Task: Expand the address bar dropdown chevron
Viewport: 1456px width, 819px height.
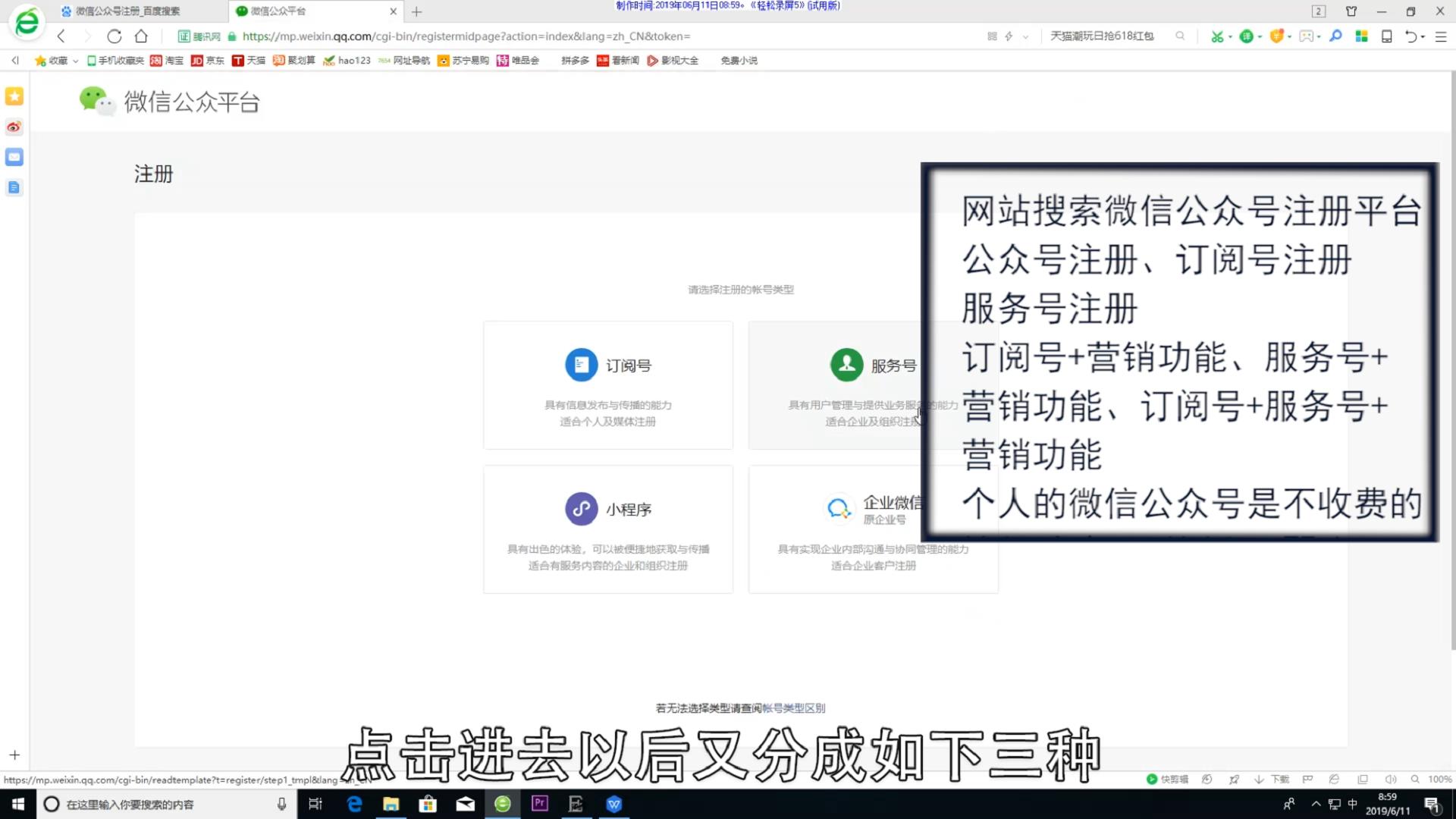Action: coord(1025,36)
